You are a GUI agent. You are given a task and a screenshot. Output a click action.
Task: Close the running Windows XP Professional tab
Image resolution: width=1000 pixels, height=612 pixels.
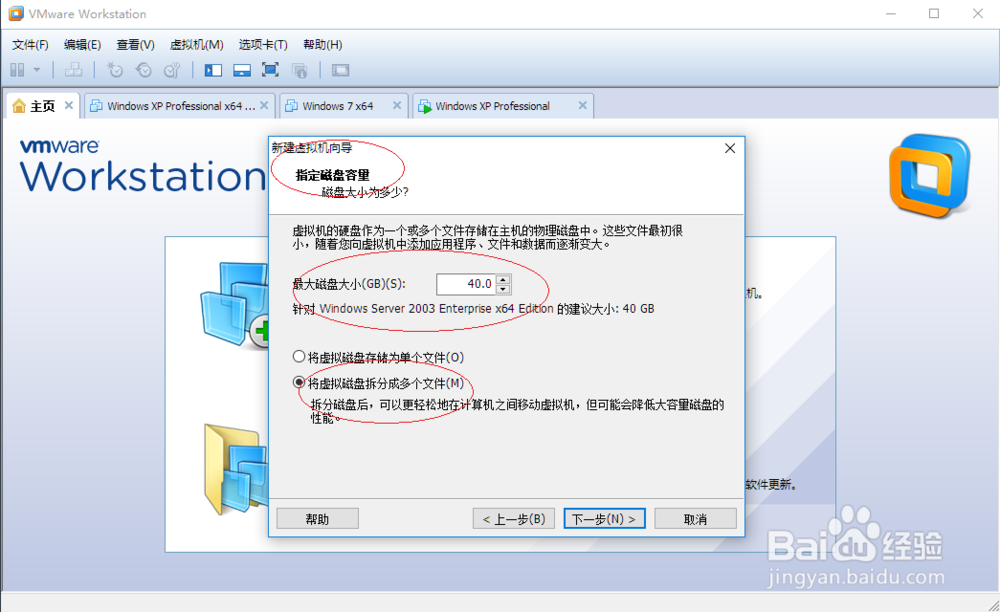coord(582,105)
